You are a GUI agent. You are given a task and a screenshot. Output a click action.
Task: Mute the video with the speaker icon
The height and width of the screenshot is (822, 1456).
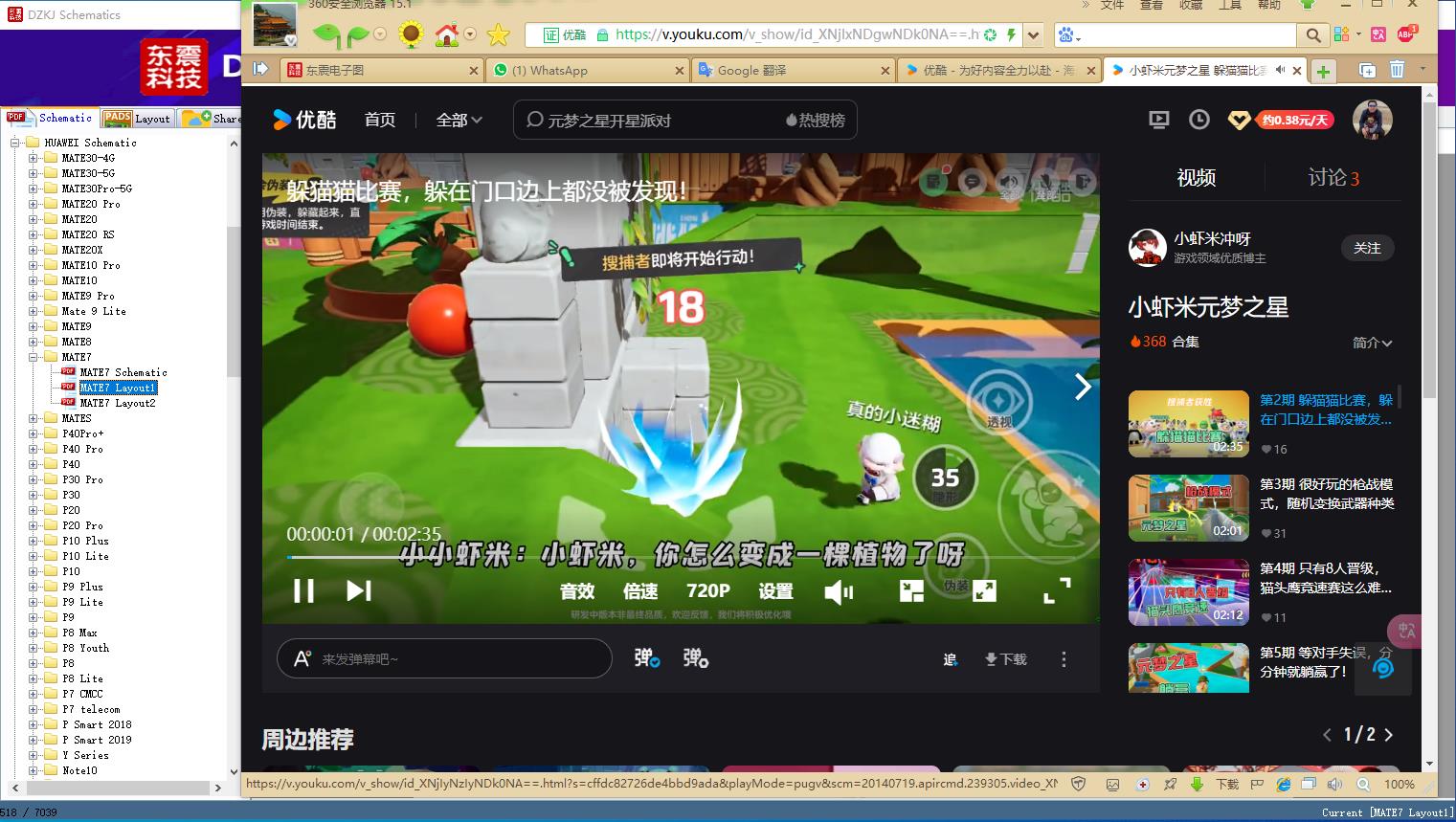coord(839,592)
